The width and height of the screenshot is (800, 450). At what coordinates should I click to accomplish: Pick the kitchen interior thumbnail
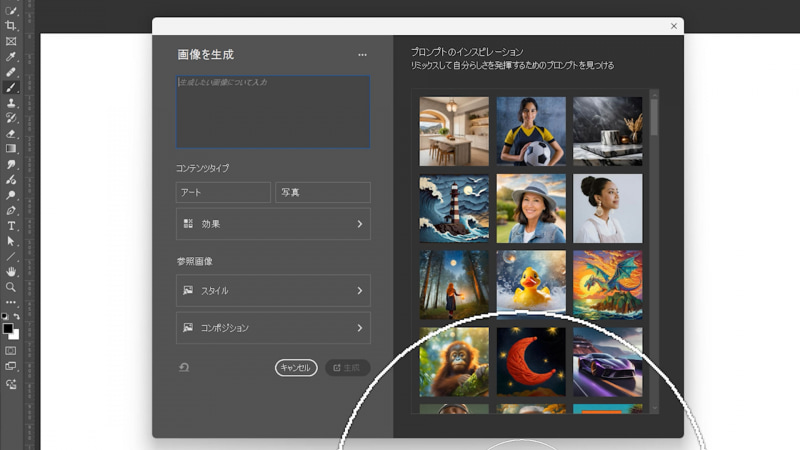click(454, 131)
